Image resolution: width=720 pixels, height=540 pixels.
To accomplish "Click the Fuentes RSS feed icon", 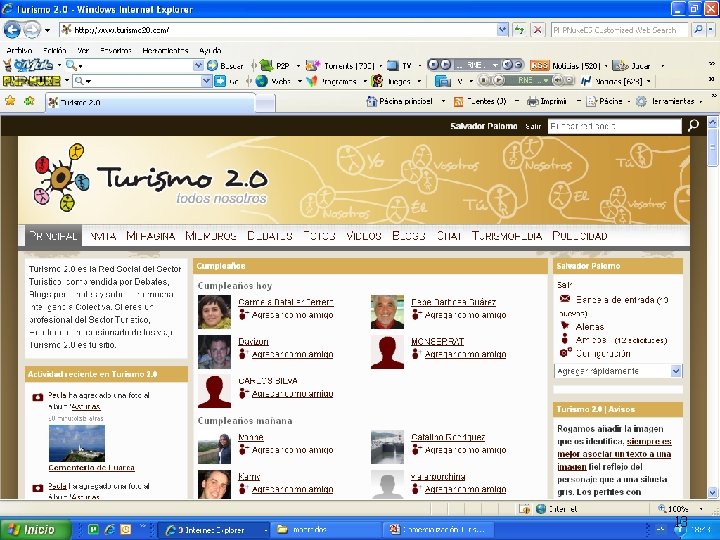I will pos(458,101).
